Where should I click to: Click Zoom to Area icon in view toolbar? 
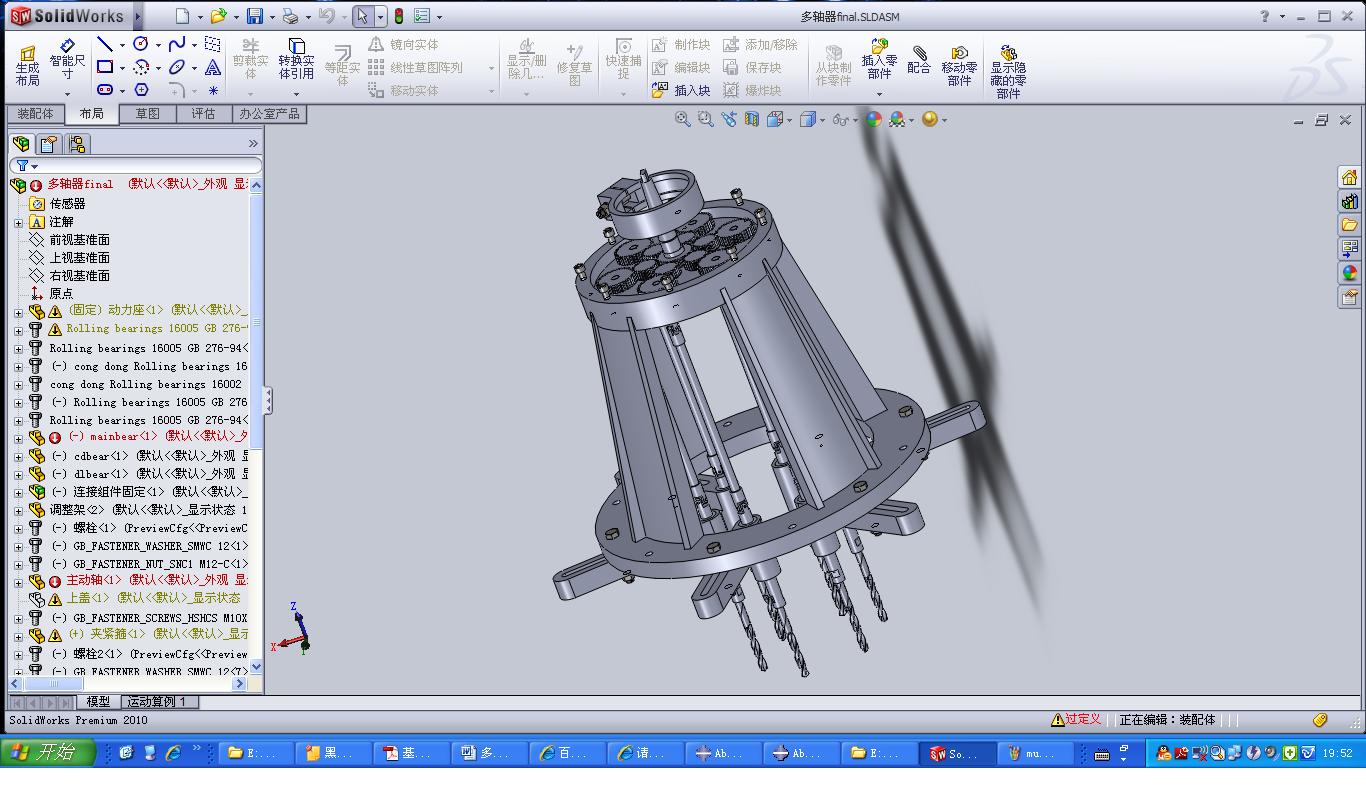(705, 119)
